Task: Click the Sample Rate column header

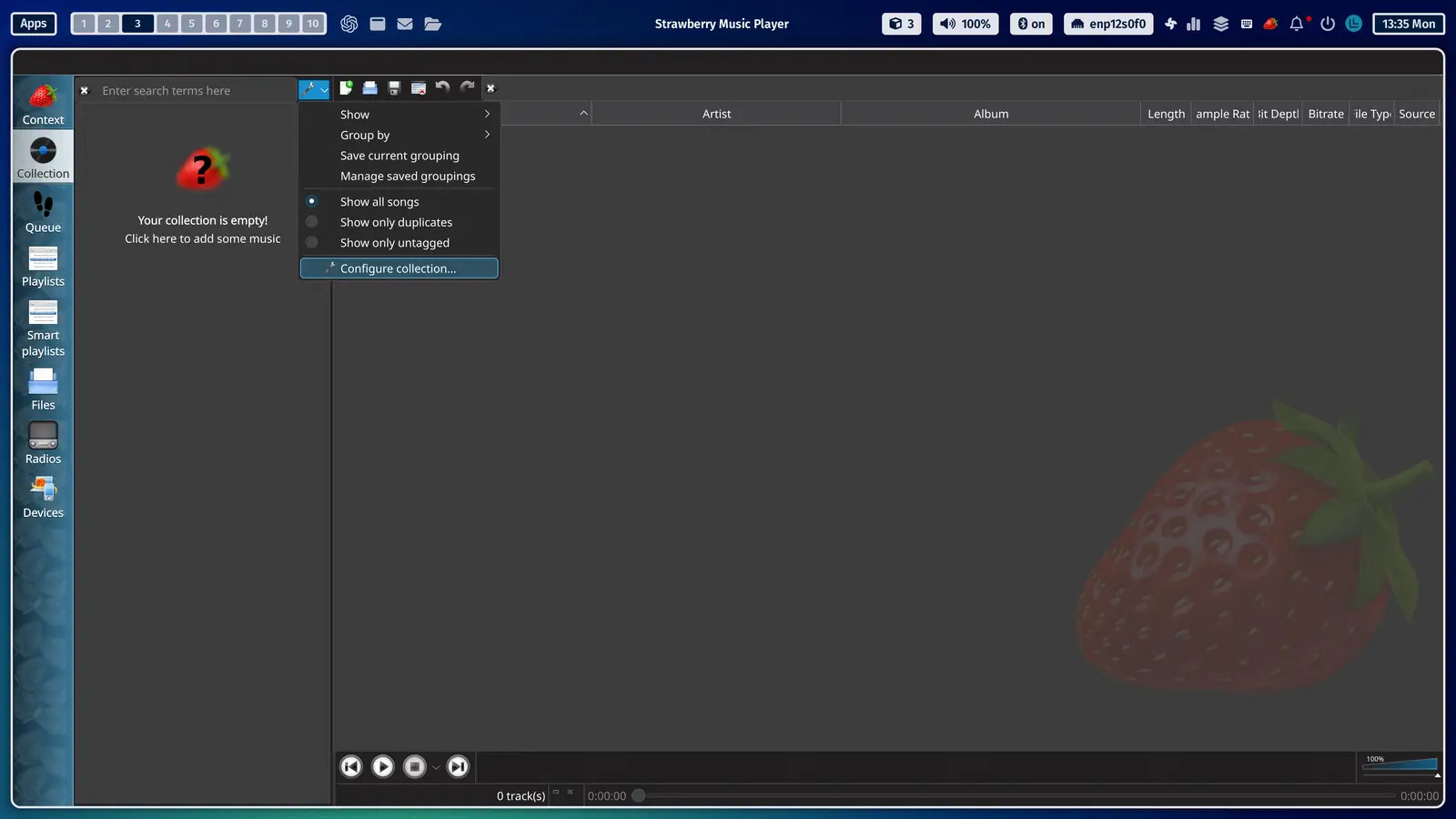Action: [x=1222, y=114]
